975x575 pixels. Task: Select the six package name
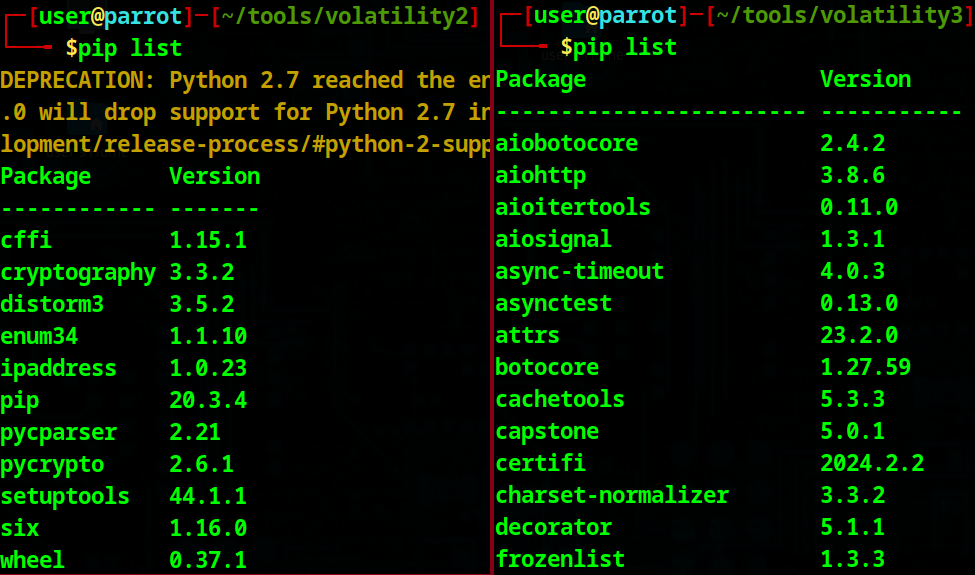click(x=20, y=529)
